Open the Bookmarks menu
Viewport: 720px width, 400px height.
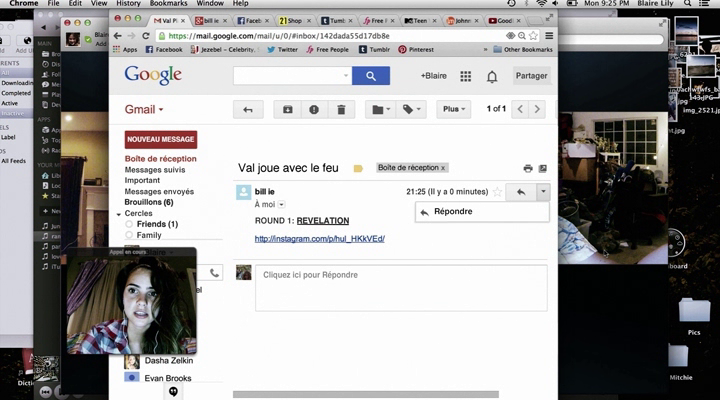point(169,3)
